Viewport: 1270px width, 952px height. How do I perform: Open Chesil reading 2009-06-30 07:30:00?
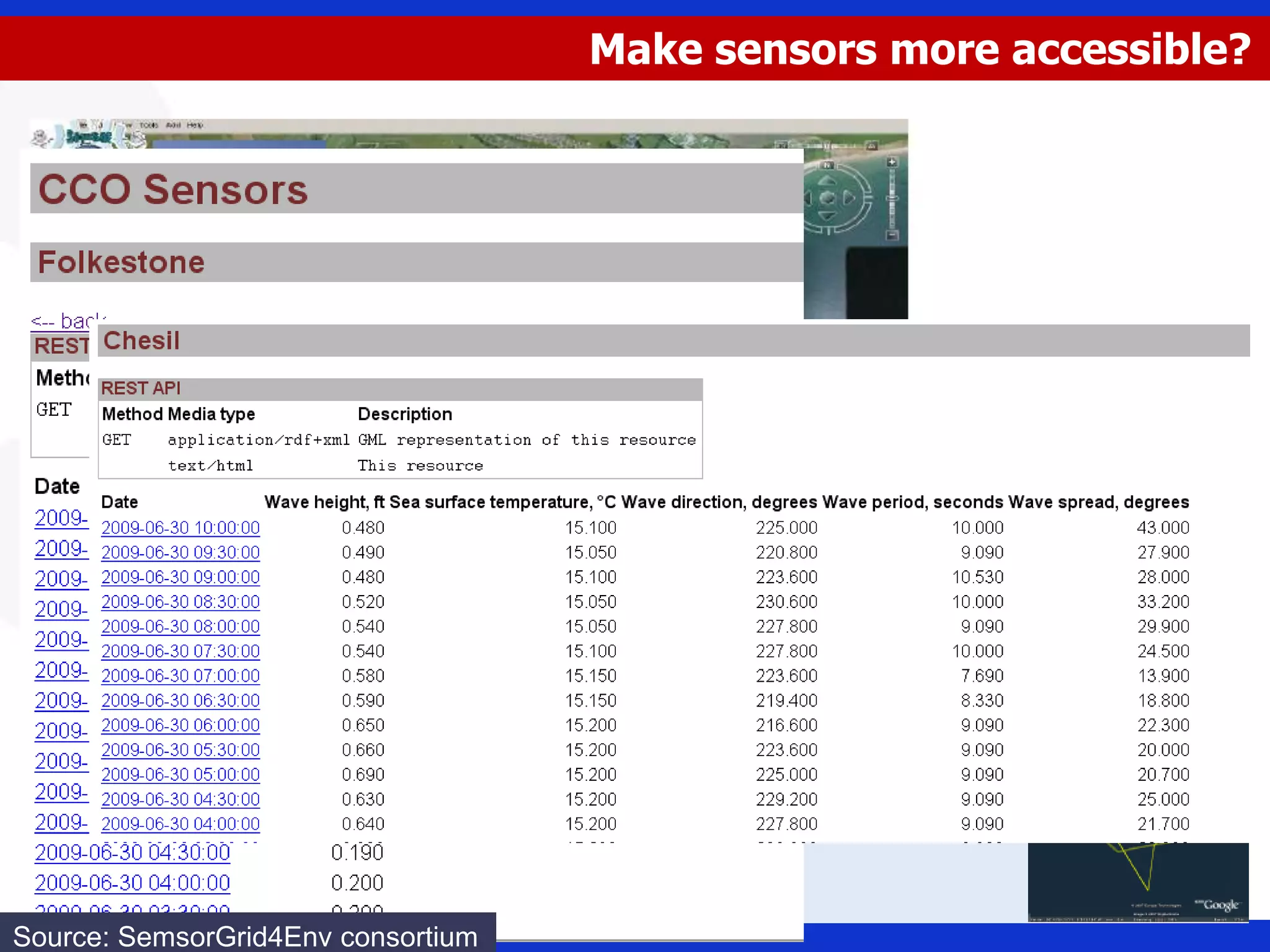click(180, 651)
